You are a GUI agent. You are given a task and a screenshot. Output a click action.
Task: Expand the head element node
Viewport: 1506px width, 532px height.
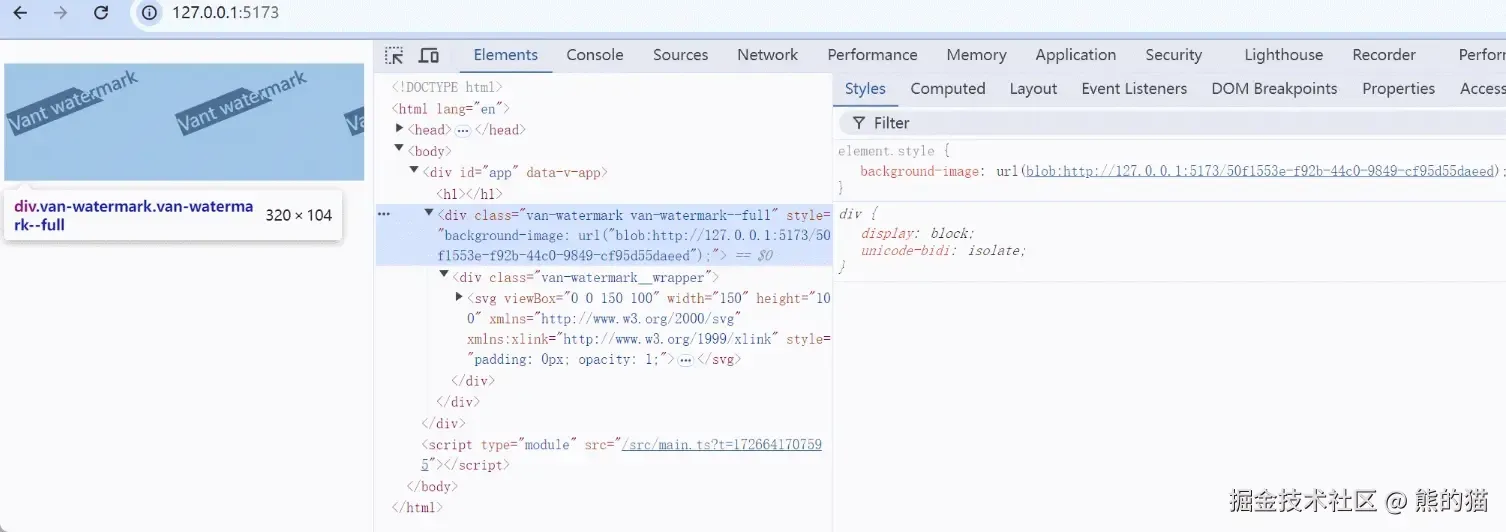click(400, 129)
